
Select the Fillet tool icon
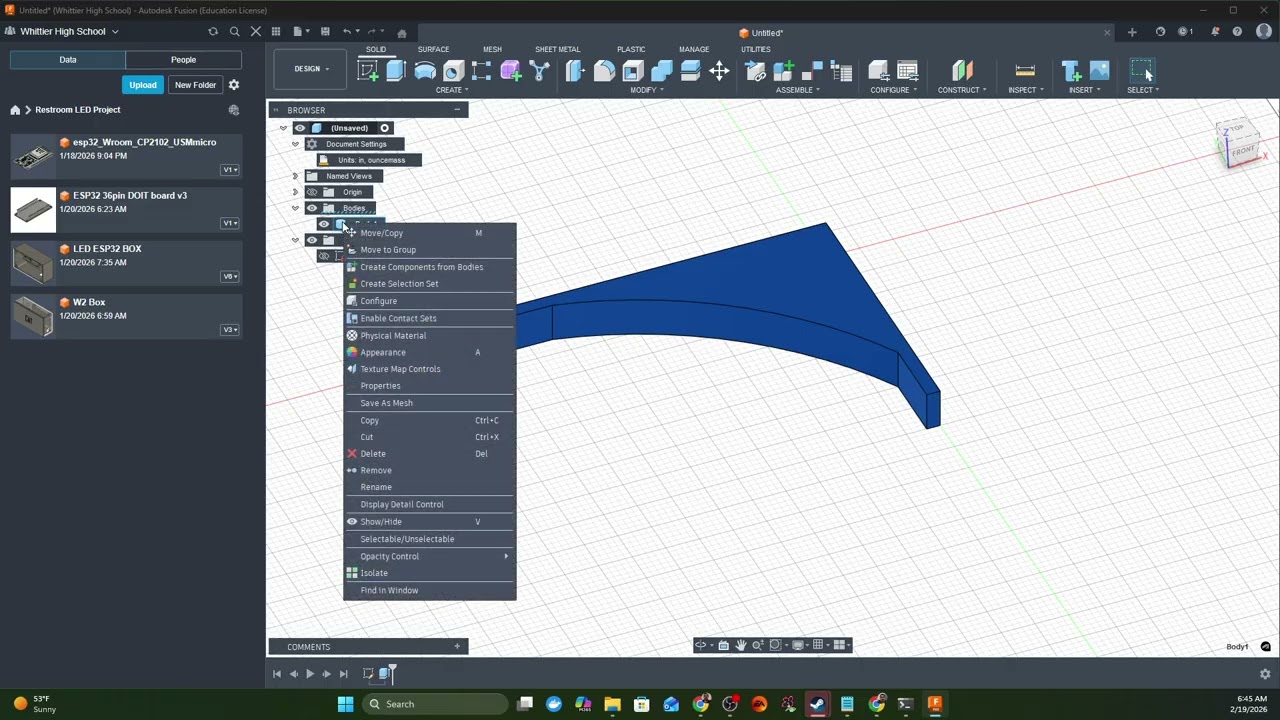604,70
